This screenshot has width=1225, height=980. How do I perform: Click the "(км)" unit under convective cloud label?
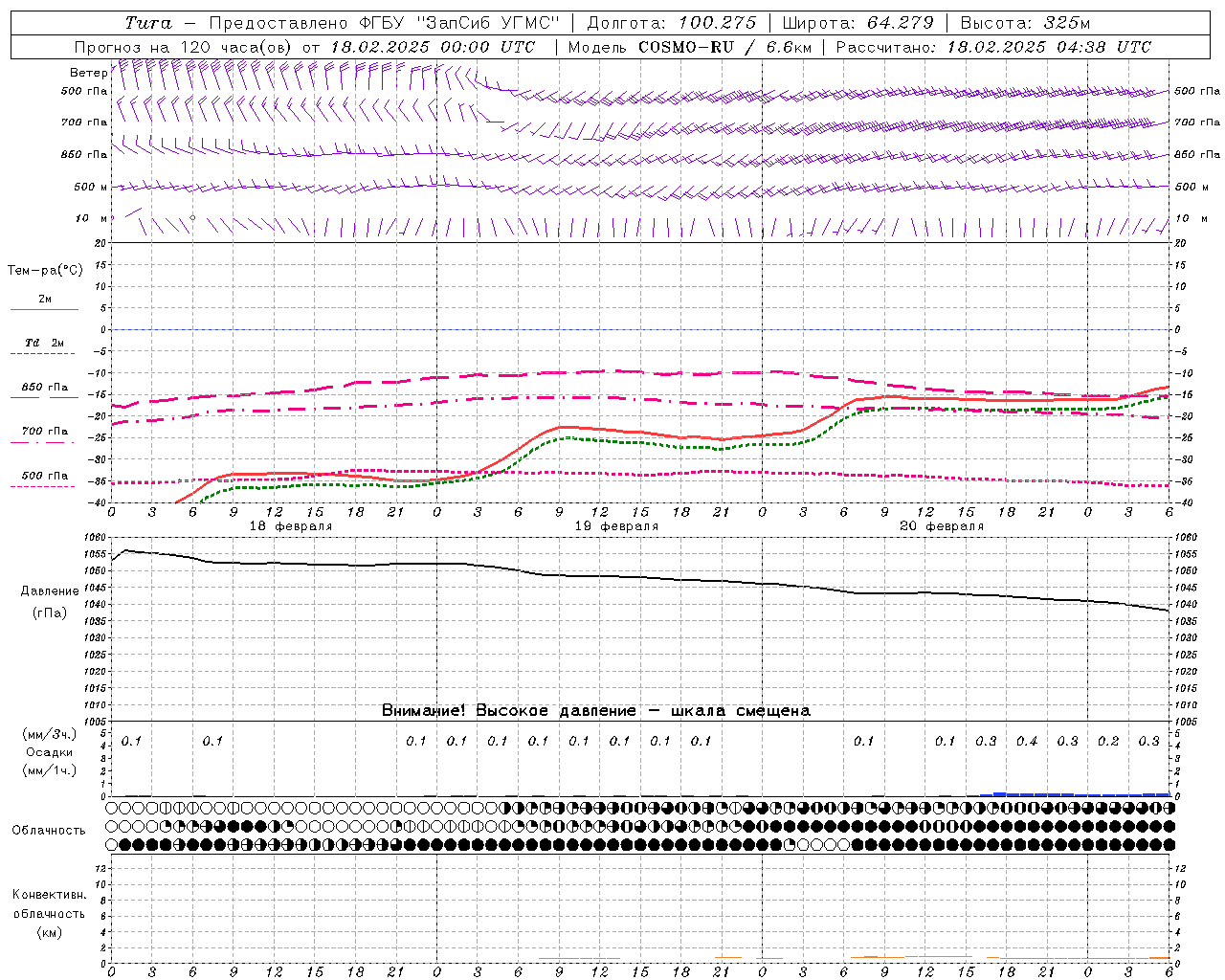pos(49,932)
